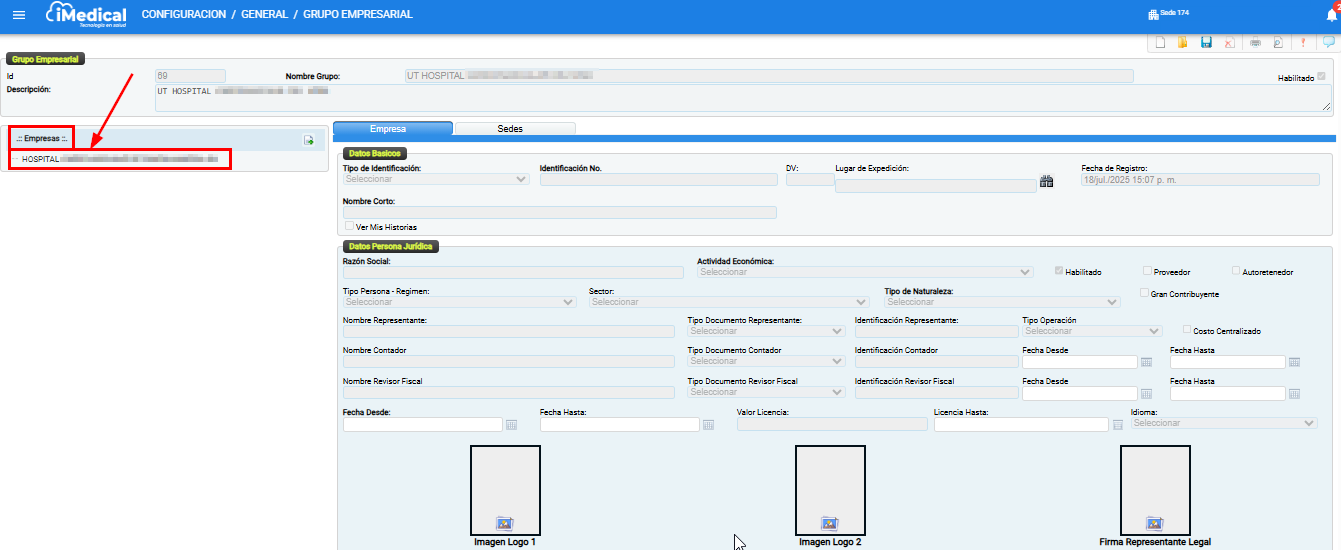Image resolution: width=1341 pixels, height=550 pixels.
Task: Select the Empresa tab
Action: pyautogui.click(x=392, y=129)
